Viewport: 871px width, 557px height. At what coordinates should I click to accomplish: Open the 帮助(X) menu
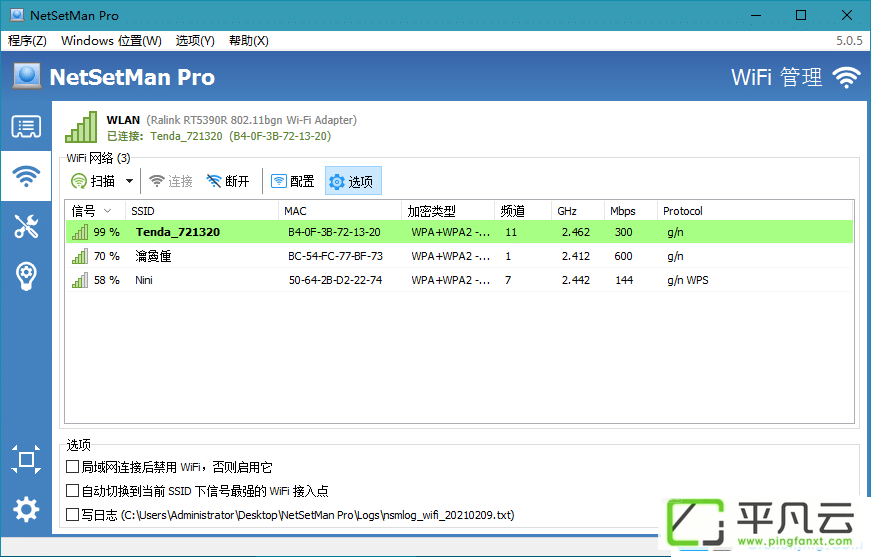pyautogui.click(x=248, y=41)
